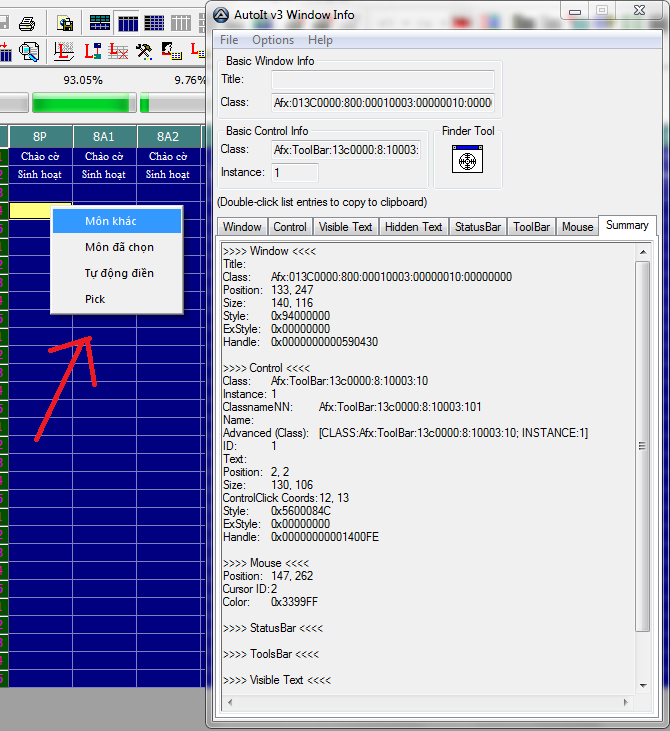Image resolution: width=670 pixels, height=731 pixels.
Task: Click the 'Advanced (Class)' summary line
Action: click(405, 433)
